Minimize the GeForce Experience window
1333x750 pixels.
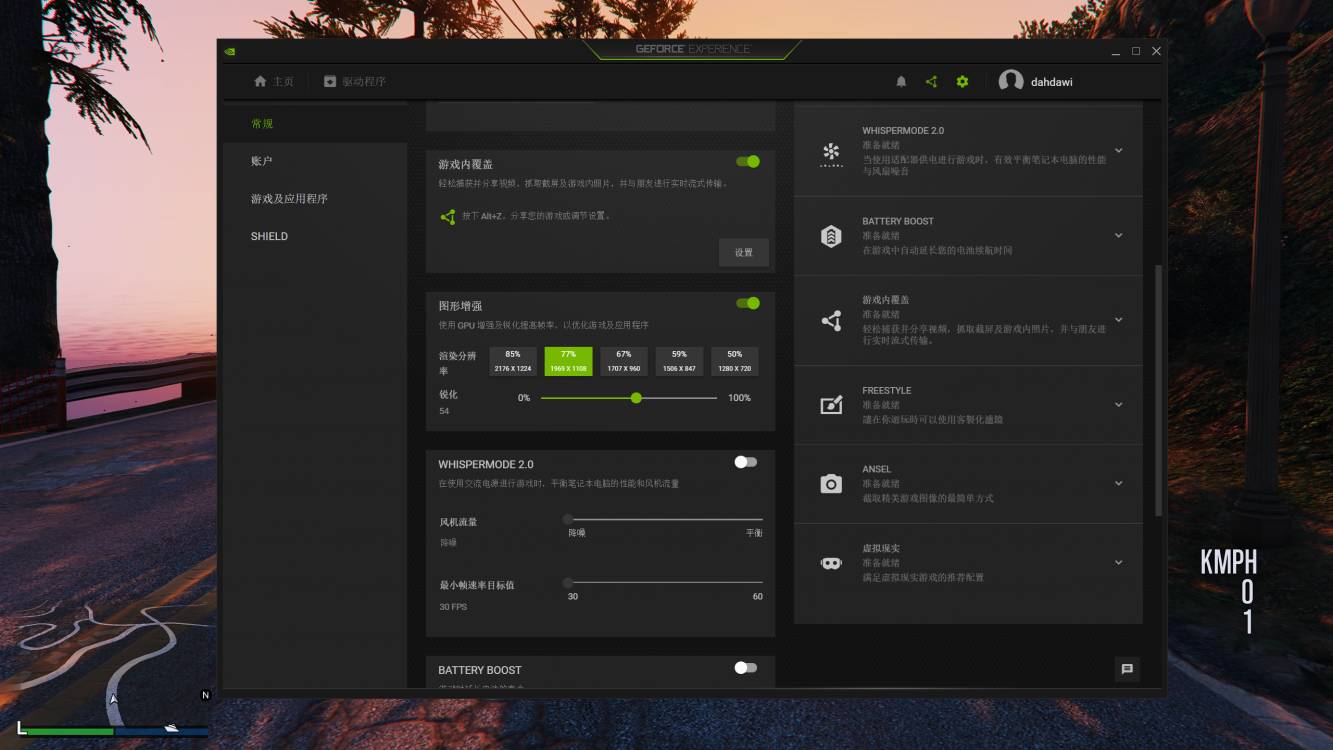coord(1116,51)
